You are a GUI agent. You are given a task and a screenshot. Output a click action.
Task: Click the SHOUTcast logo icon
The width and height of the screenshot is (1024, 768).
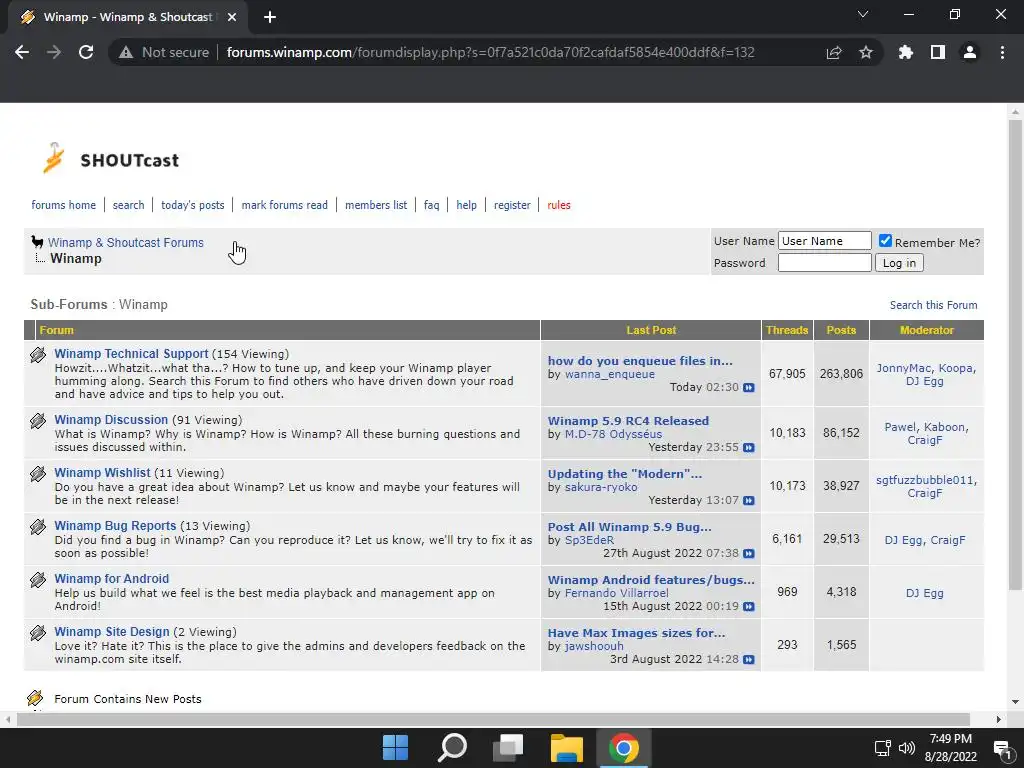coord(54,158)
